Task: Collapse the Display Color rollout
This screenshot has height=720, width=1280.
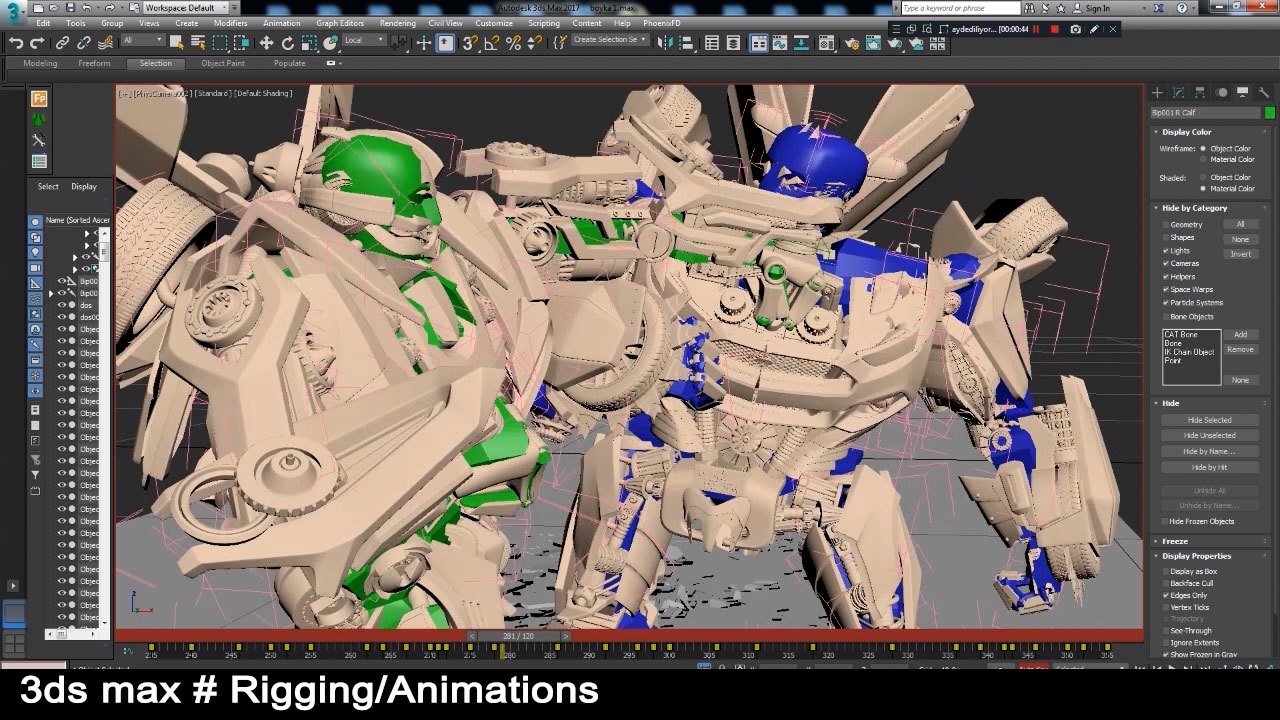Action: pos(1186,132)
